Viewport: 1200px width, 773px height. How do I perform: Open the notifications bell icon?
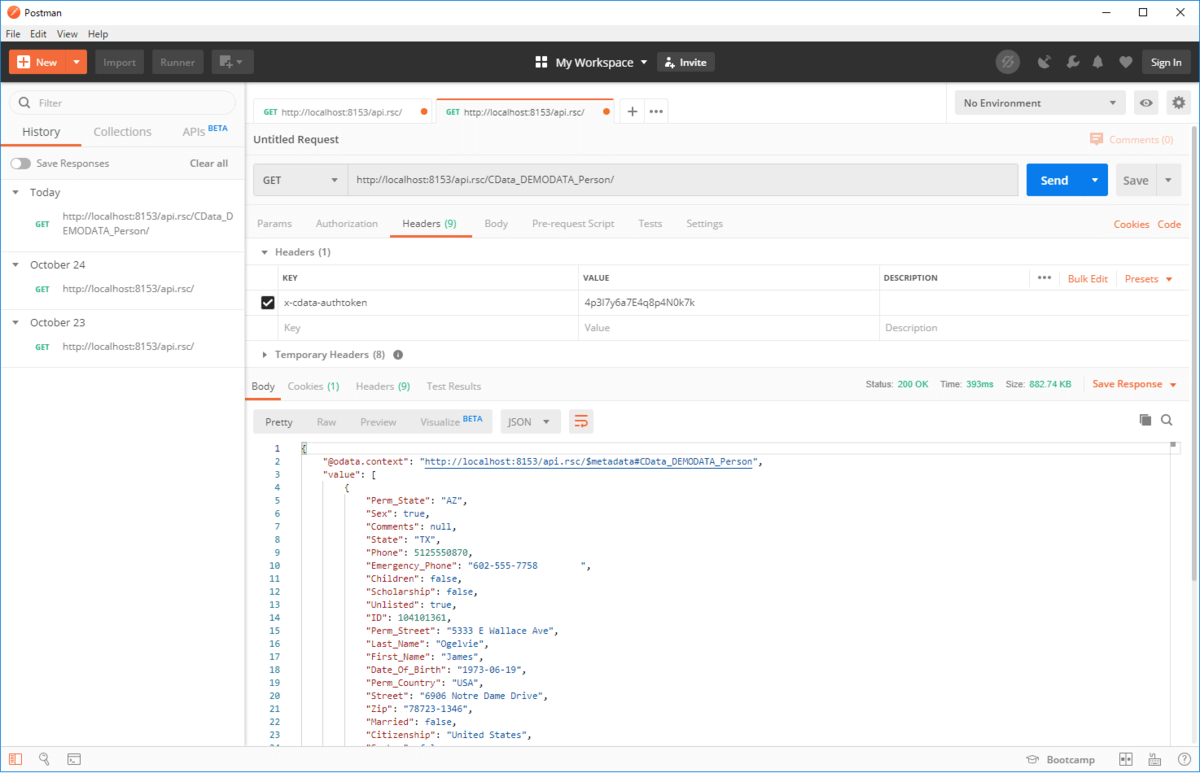[x=1098, y=62]
